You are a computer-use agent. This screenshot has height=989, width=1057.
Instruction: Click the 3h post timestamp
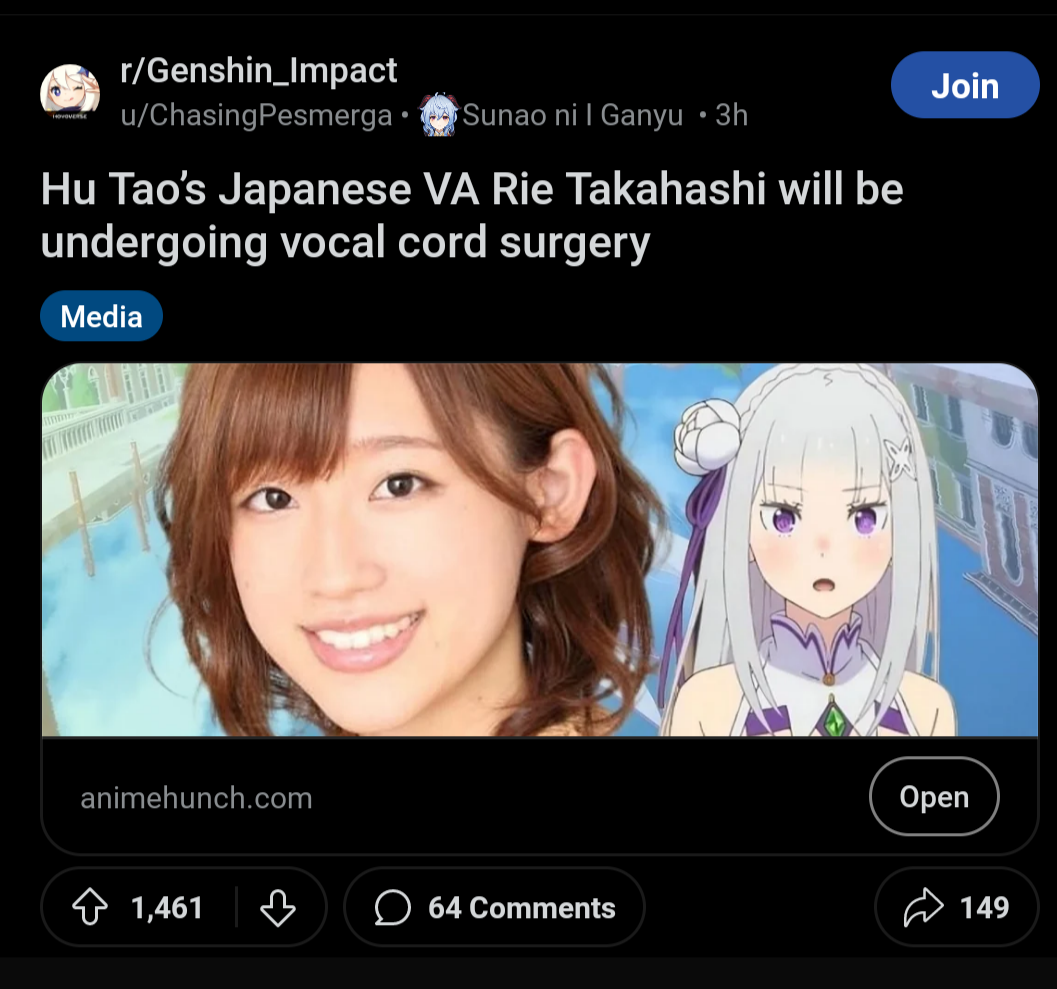(x=731, y=115)
